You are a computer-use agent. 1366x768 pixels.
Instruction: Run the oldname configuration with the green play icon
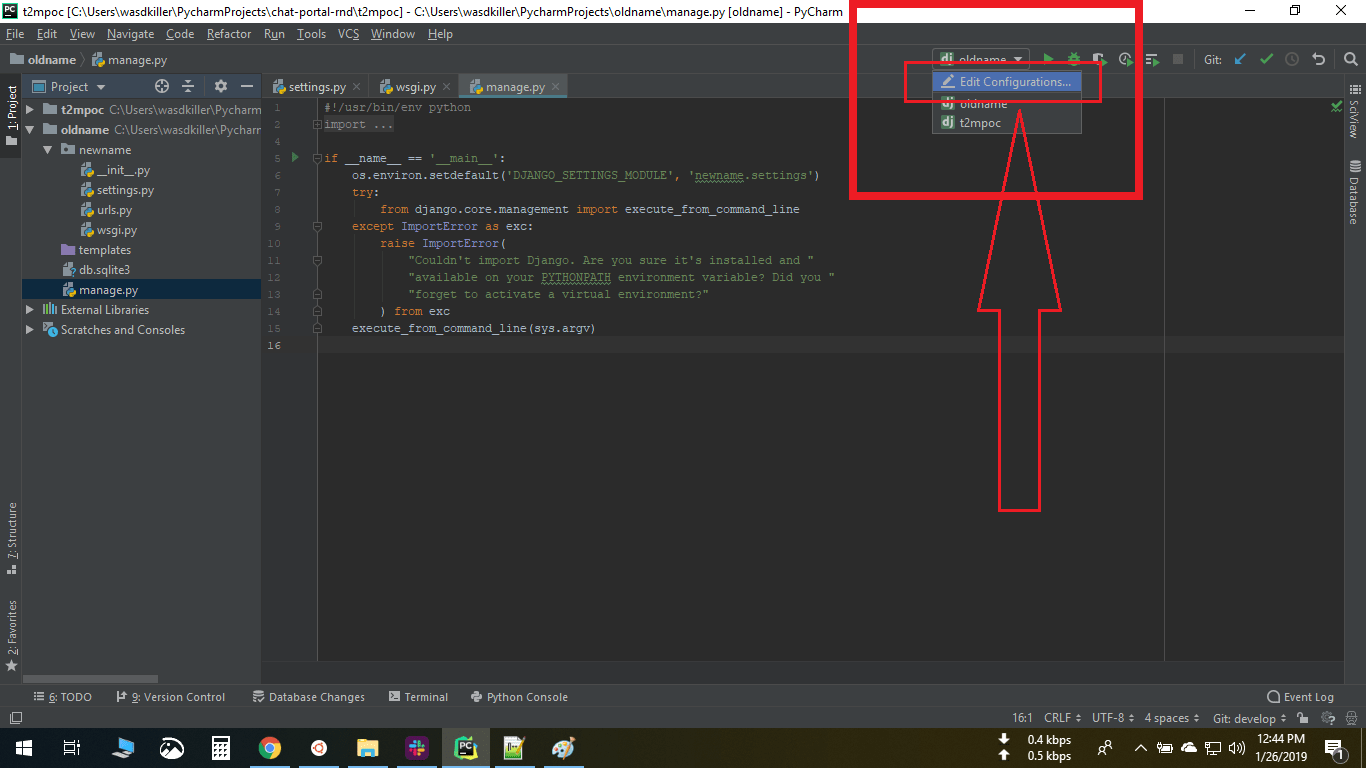(x=1048, y=60)
